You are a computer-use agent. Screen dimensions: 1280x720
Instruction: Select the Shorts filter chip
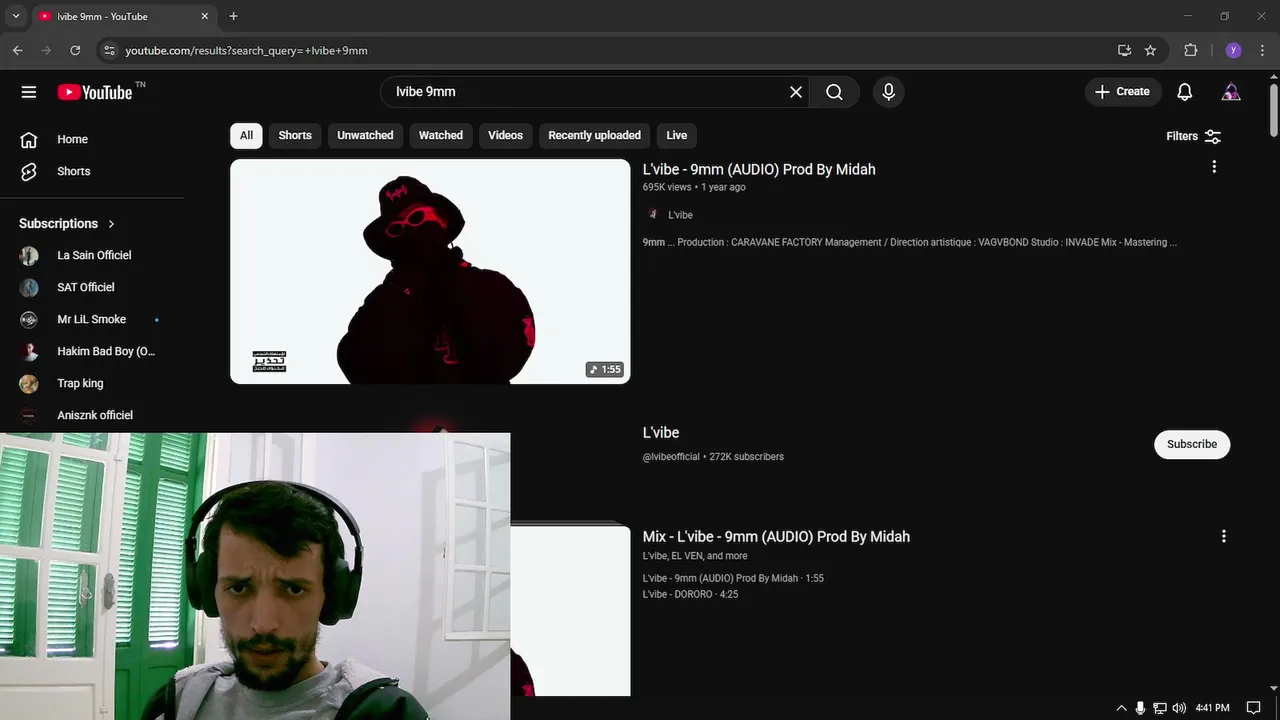(x=295, y=135)
